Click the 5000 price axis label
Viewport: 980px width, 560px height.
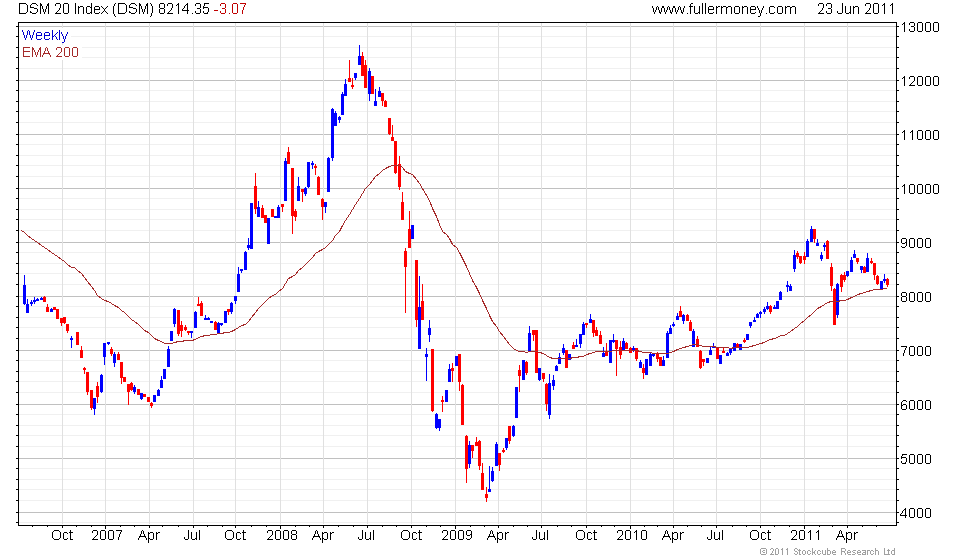pyautogui.click(x=916, y=459)
